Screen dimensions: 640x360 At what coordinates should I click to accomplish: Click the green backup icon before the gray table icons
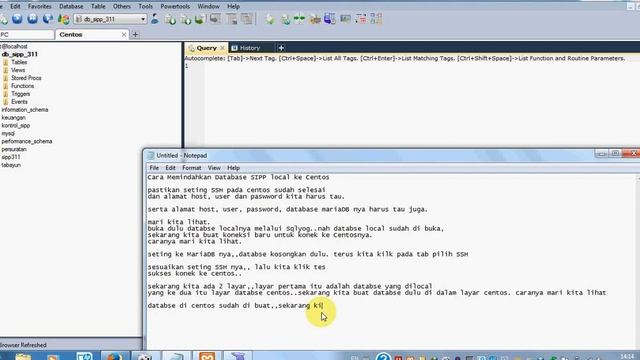tap(200, 19)
